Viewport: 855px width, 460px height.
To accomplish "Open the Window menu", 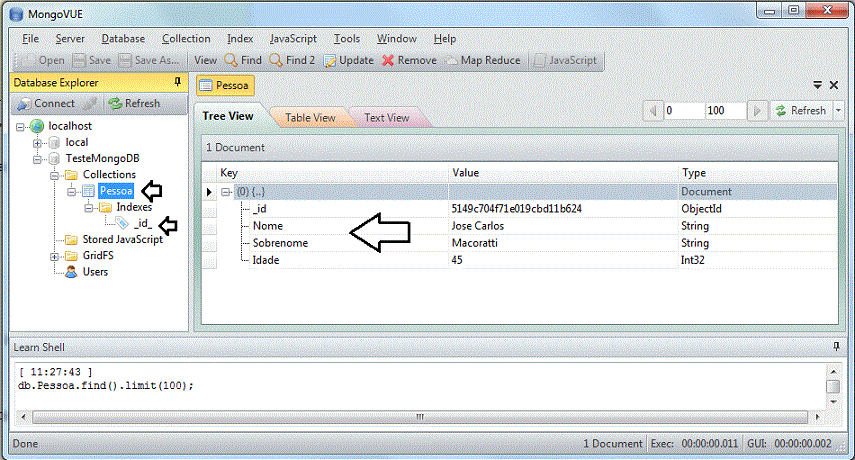I will tap(396, 39).
